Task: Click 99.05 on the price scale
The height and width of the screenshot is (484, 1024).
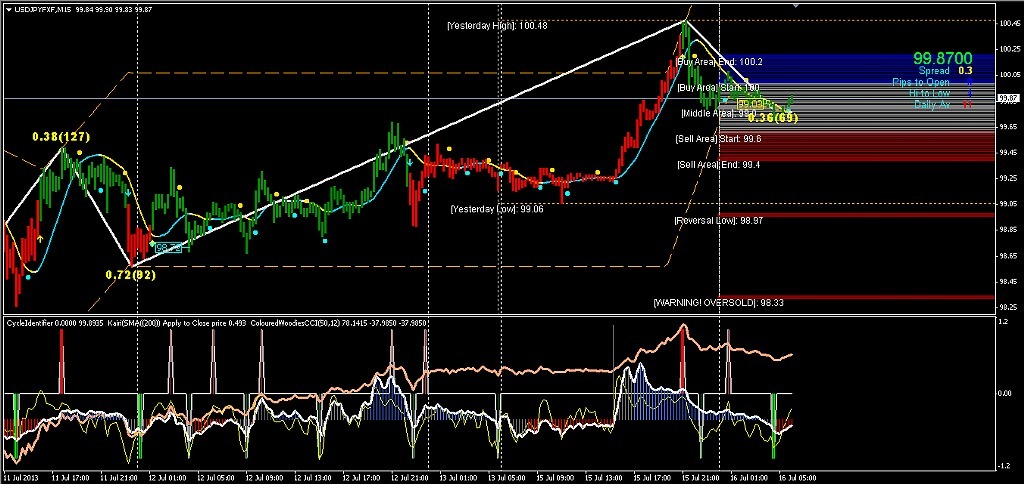Action: pos(1008,203)
